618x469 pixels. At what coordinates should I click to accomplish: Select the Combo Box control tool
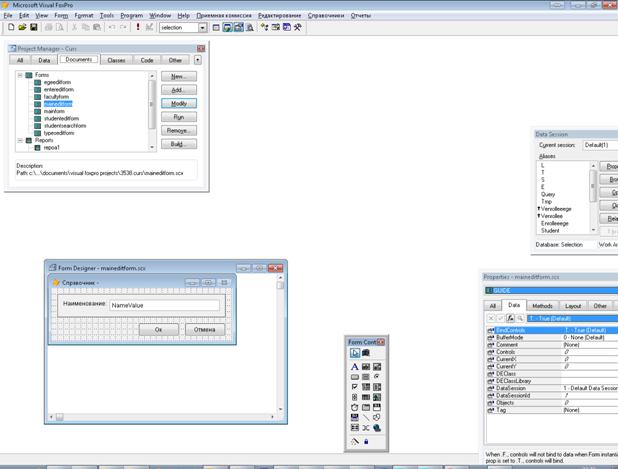pyautogui.click(x=366, y=387)
